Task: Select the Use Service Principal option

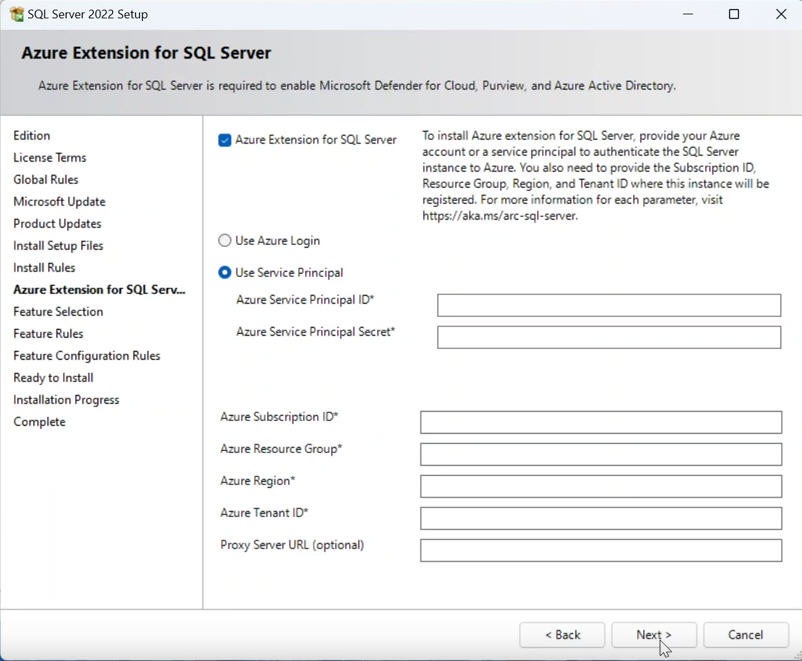Action: click(225, 273)
